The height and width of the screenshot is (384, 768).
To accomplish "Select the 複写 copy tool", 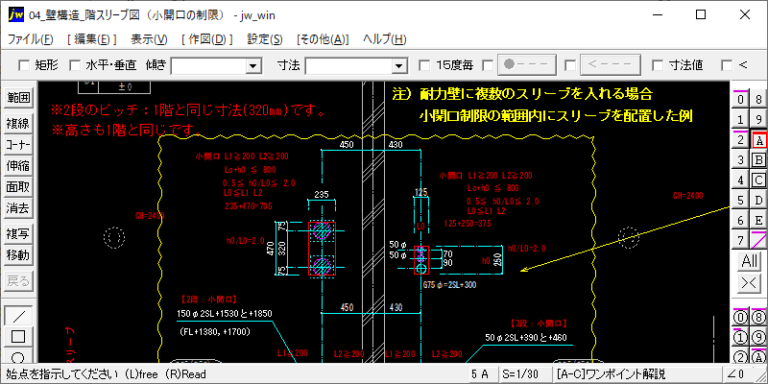I will (18, 234).
